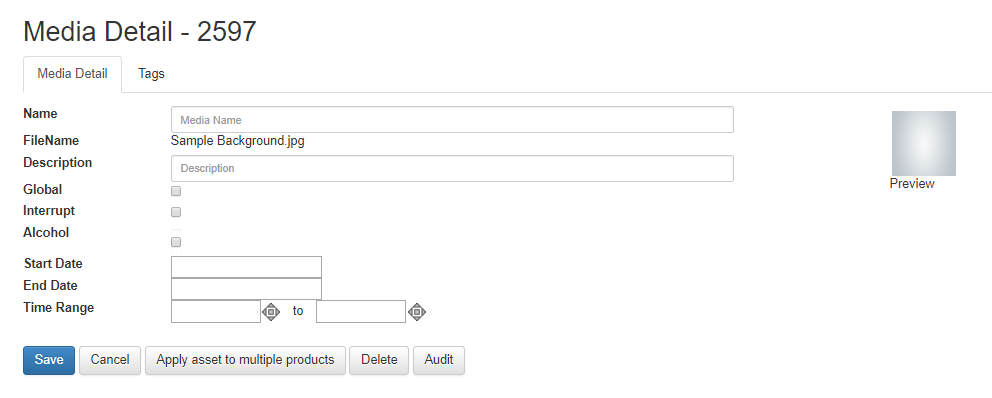
Task: Select the Media Detail tab
Action: click(x=72, y=73)
